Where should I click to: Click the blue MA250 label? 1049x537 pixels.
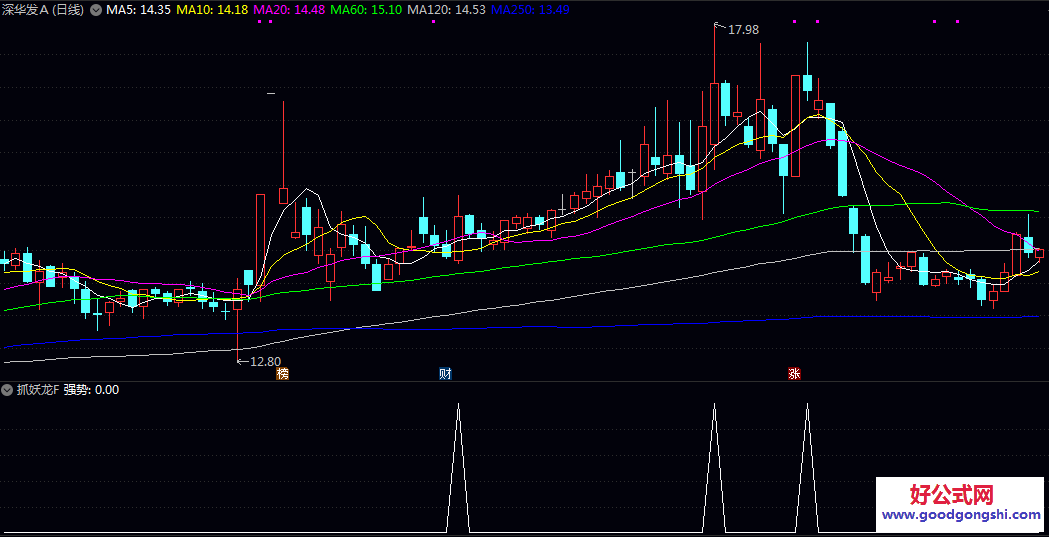point(530,10)
